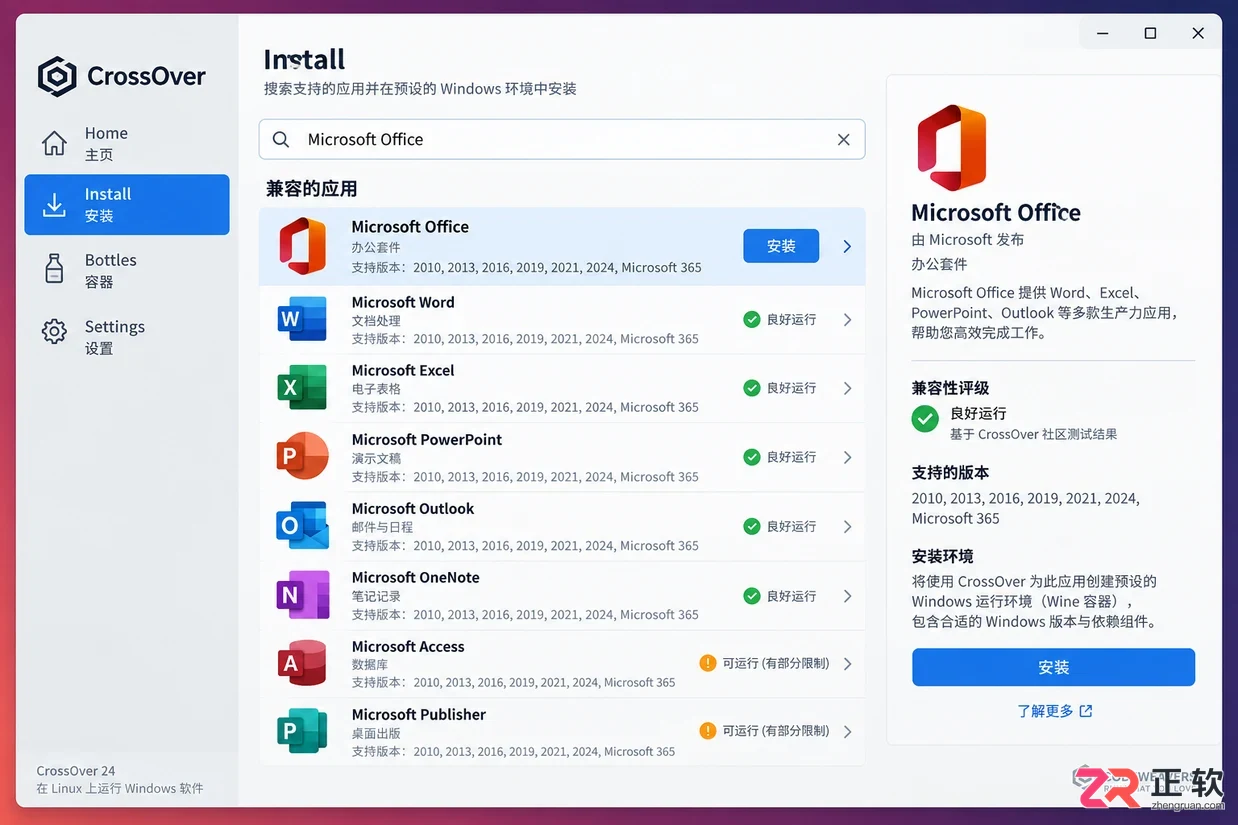Click the Microsoft Word icon
Image resolution: width=1238 pixels, height=825 pixels.
point(302,319)
